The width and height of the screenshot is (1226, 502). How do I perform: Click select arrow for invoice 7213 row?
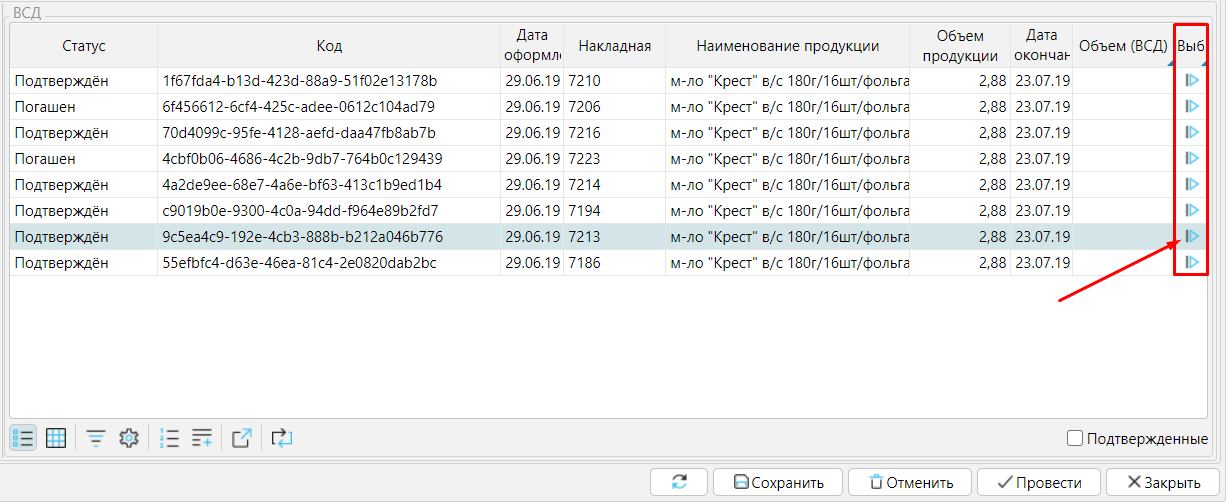(x=1190, y=236)
